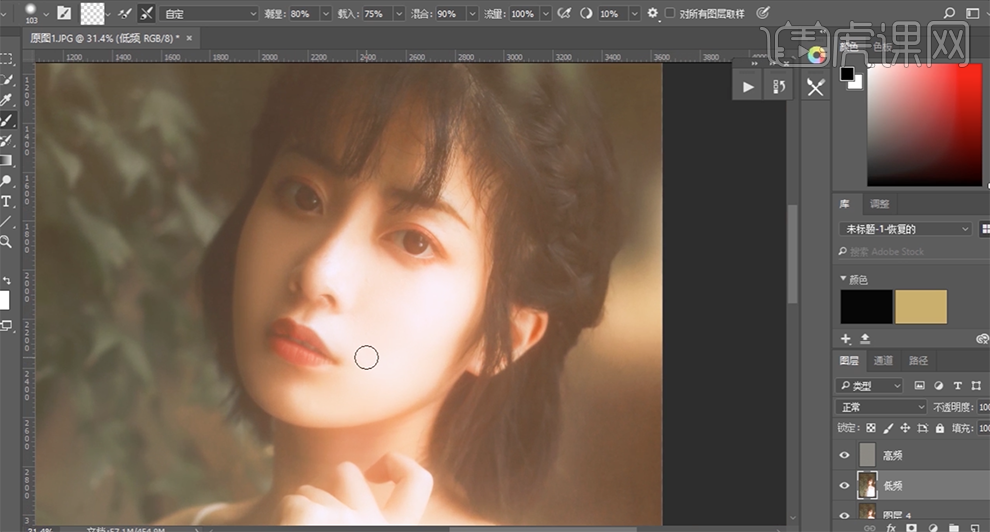Open brush settings gear icon
Screen dimensions: 990x532
tap(653, 14)
